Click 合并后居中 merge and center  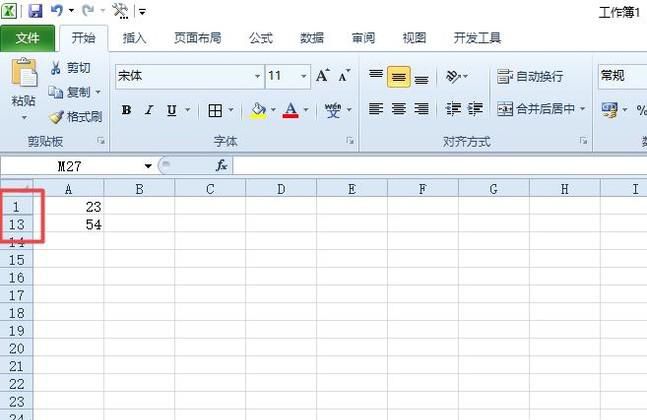tap(536, 109)
